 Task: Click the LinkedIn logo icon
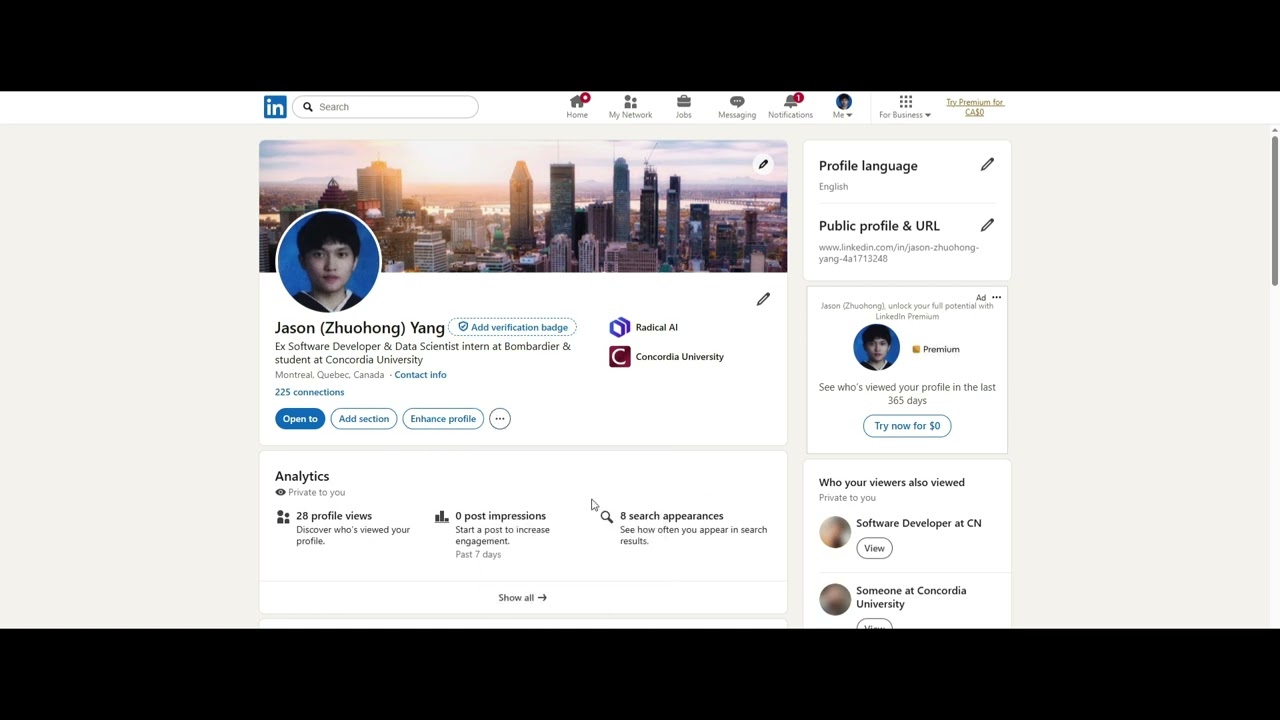coord(275,107)
